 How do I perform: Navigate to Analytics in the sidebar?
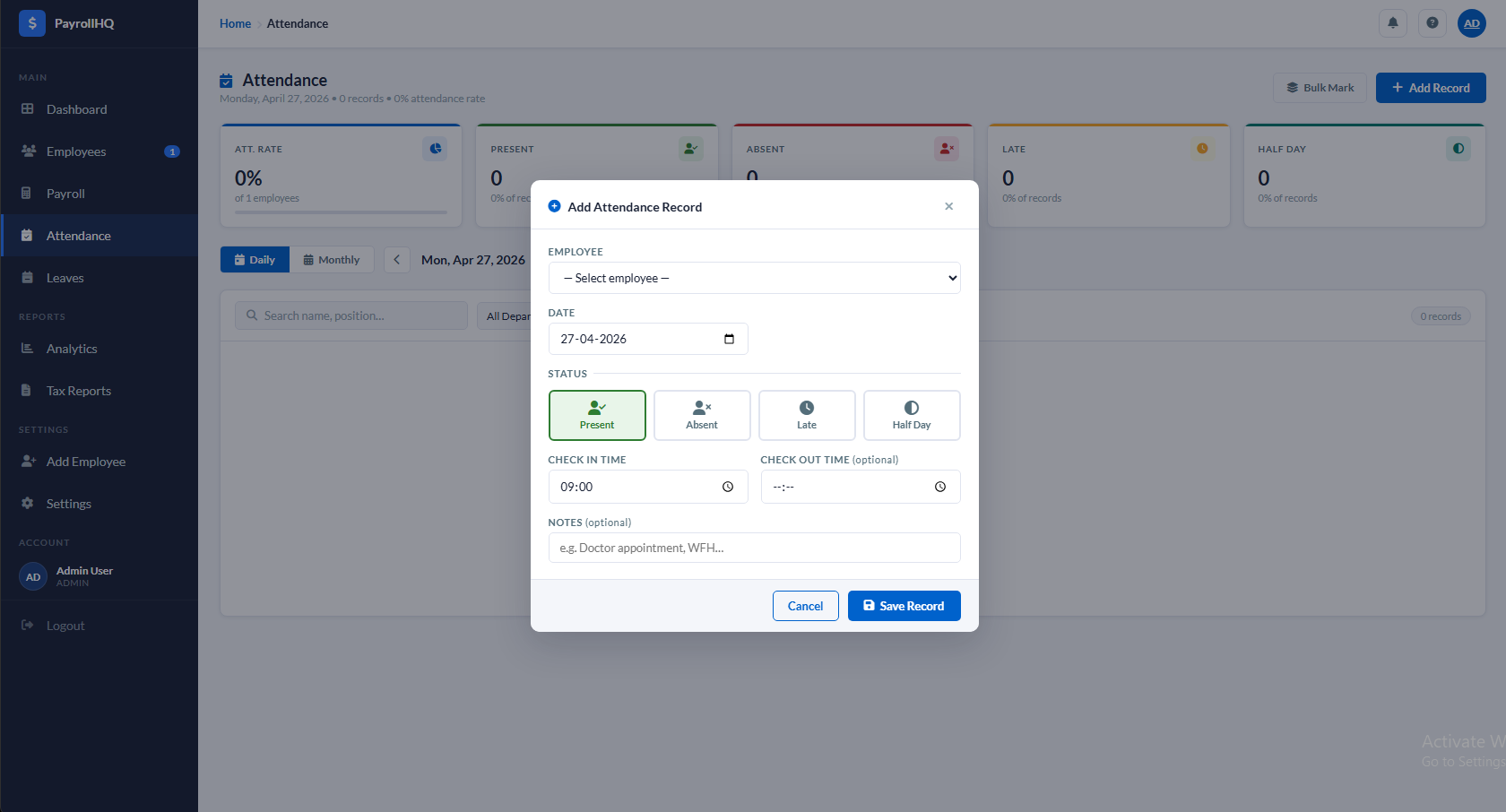[72, 349]
